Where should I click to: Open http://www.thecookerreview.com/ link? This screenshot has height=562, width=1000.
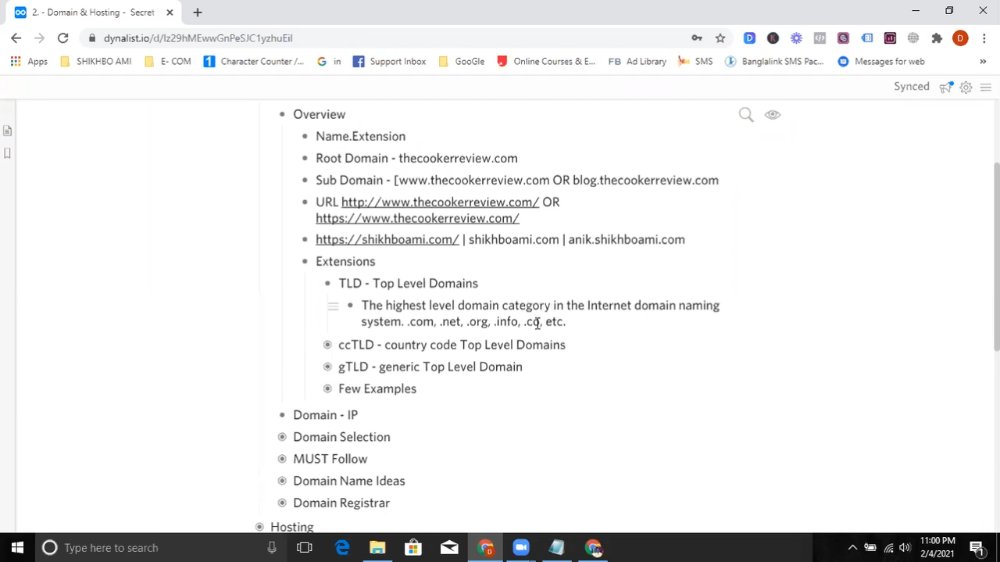(440, 202)
